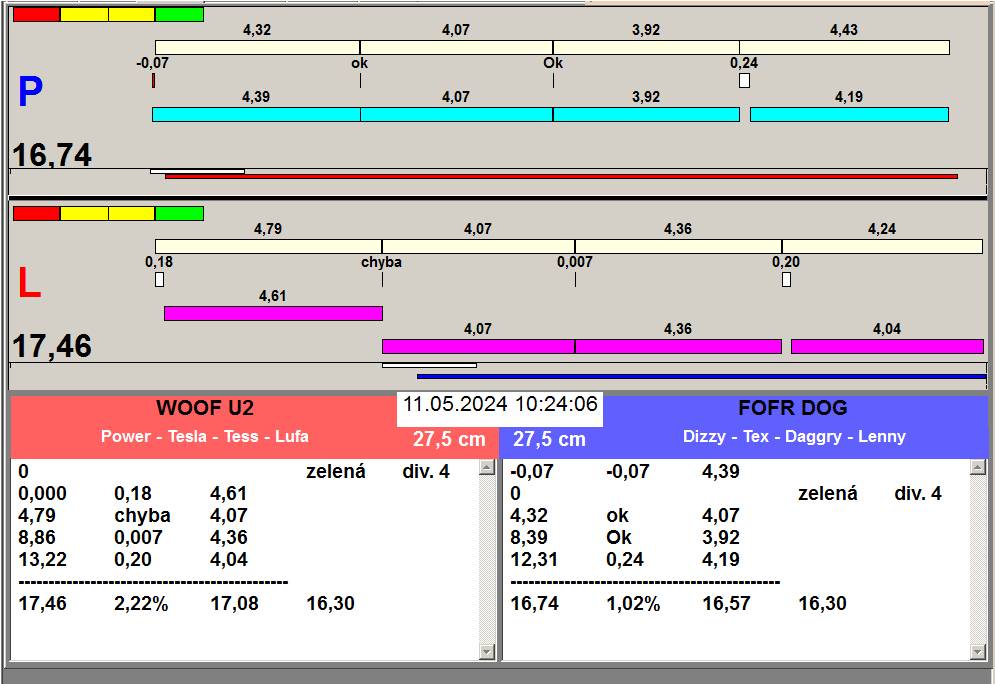Click the Power - Tesla - Tess - Lufa roster
995x684 pixels.
coord(204,437)
